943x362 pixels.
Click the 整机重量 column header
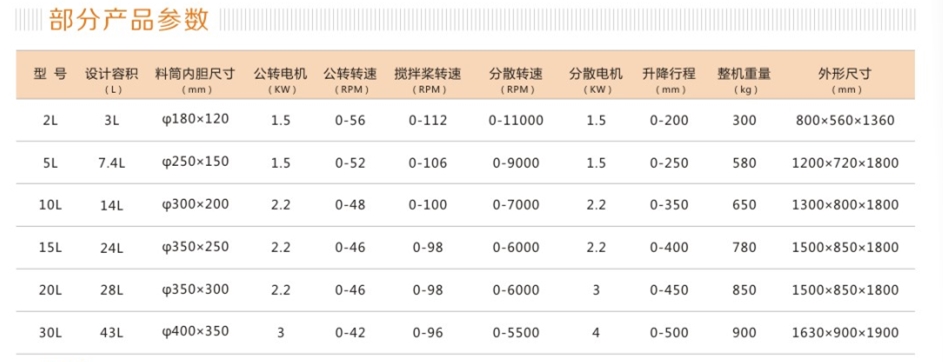click(744, 75)
